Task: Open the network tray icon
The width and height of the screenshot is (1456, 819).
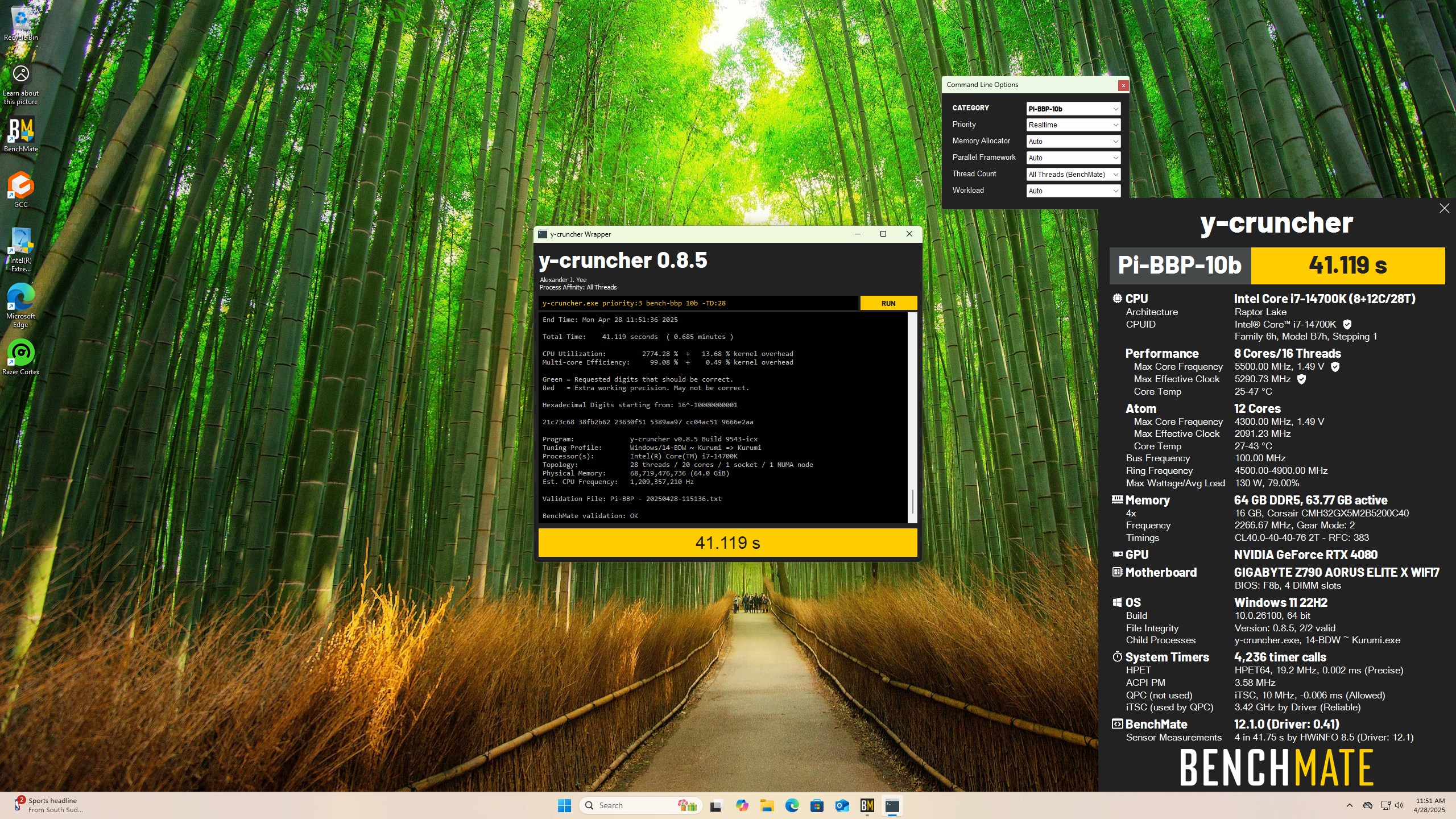Action: [1385, 805]
